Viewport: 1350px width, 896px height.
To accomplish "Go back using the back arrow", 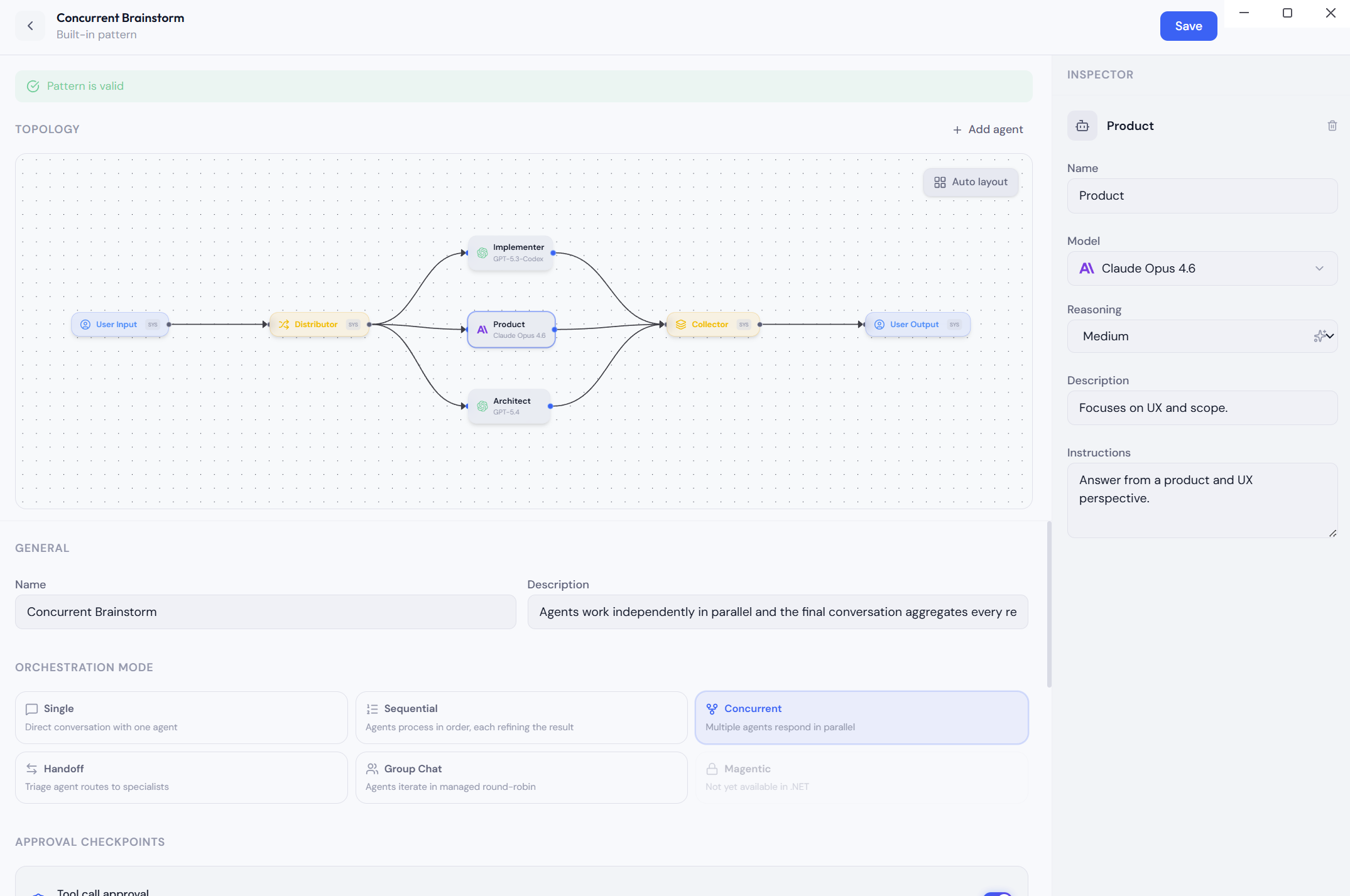I will pyautogui.click(x=30, y=26).
